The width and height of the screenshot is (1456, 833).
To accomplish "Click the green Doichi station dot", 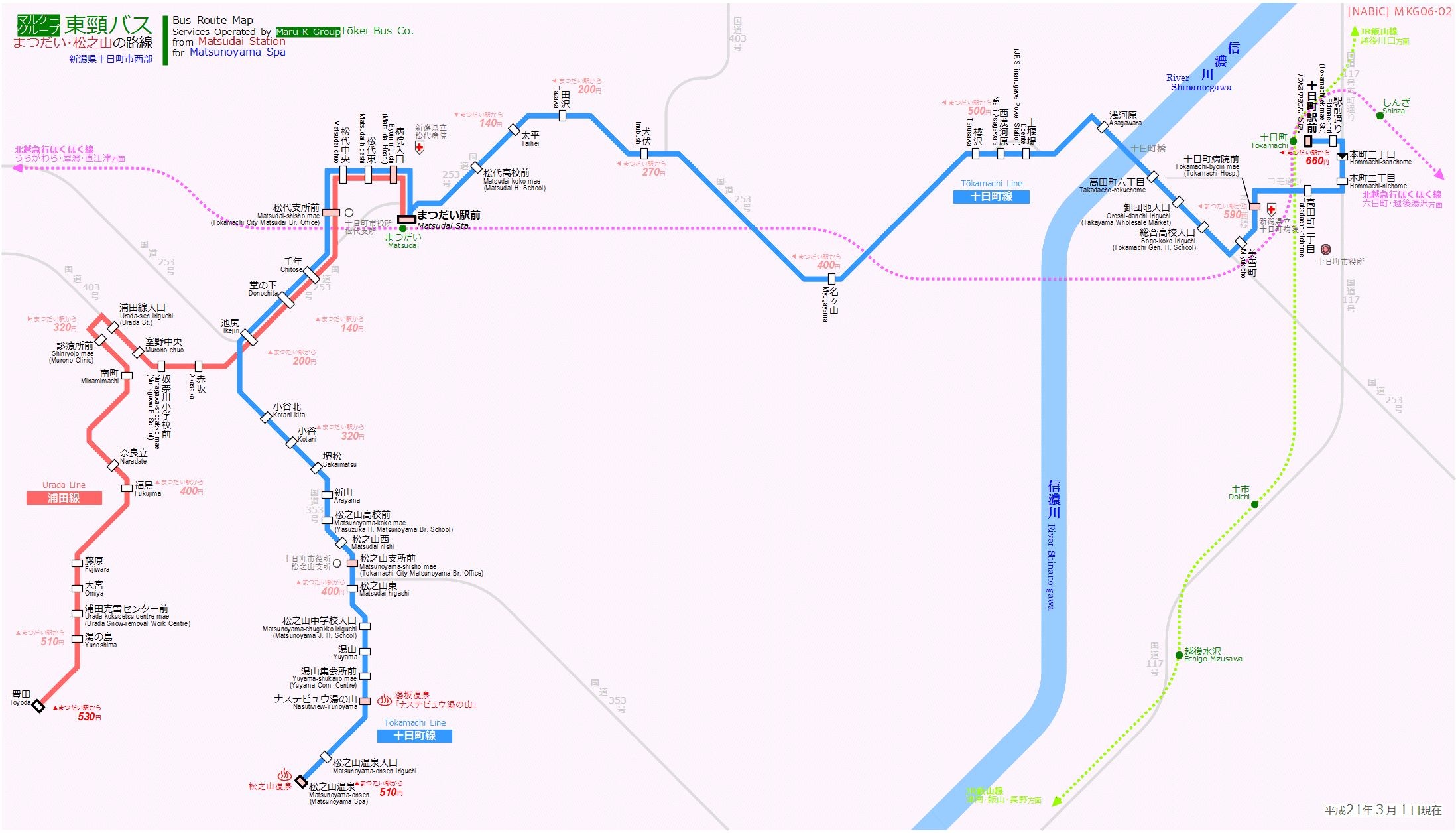I will click(1254, 504).
